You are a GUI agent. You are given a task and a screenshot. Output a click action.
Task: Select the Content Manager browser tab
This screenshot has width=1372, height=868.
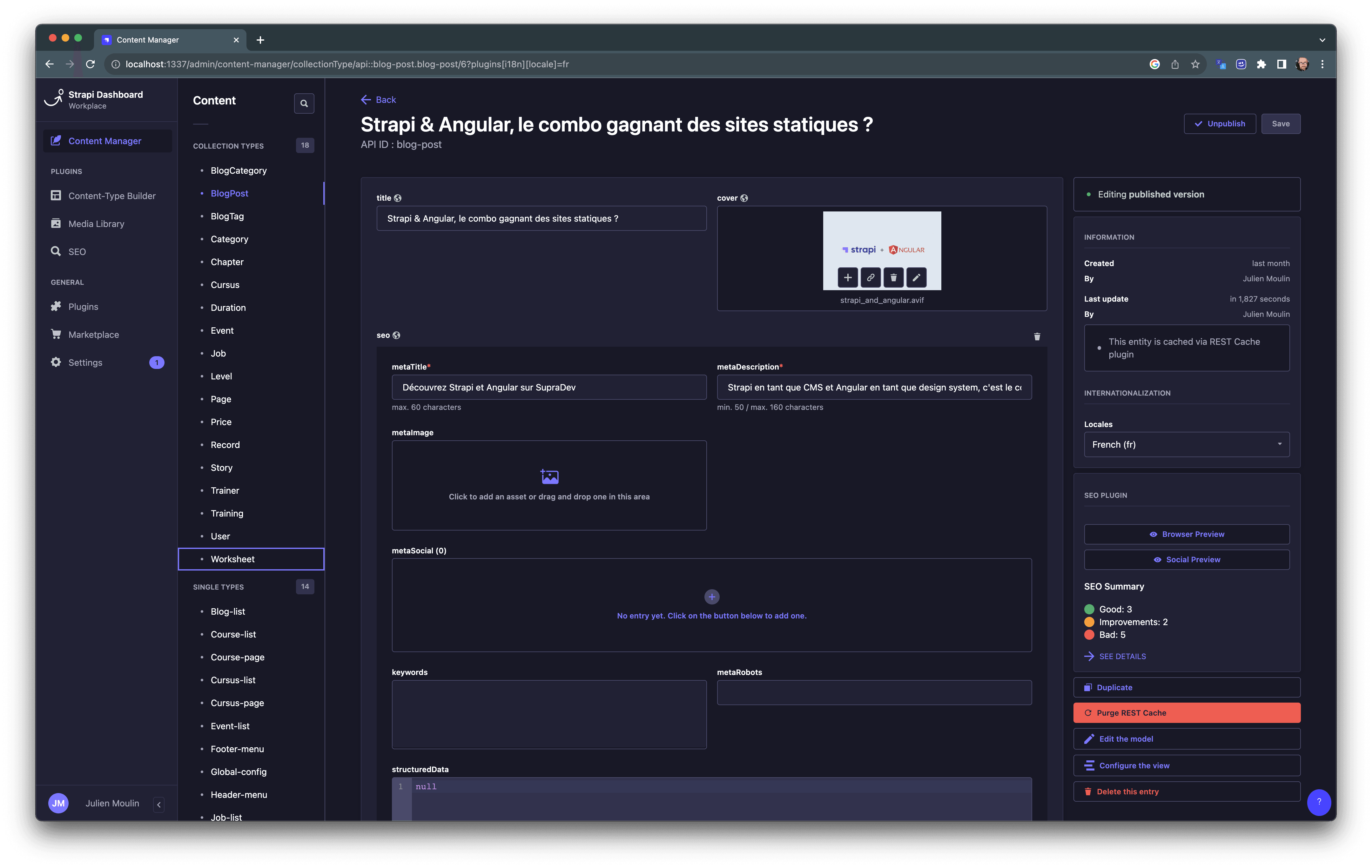point(170,40)
